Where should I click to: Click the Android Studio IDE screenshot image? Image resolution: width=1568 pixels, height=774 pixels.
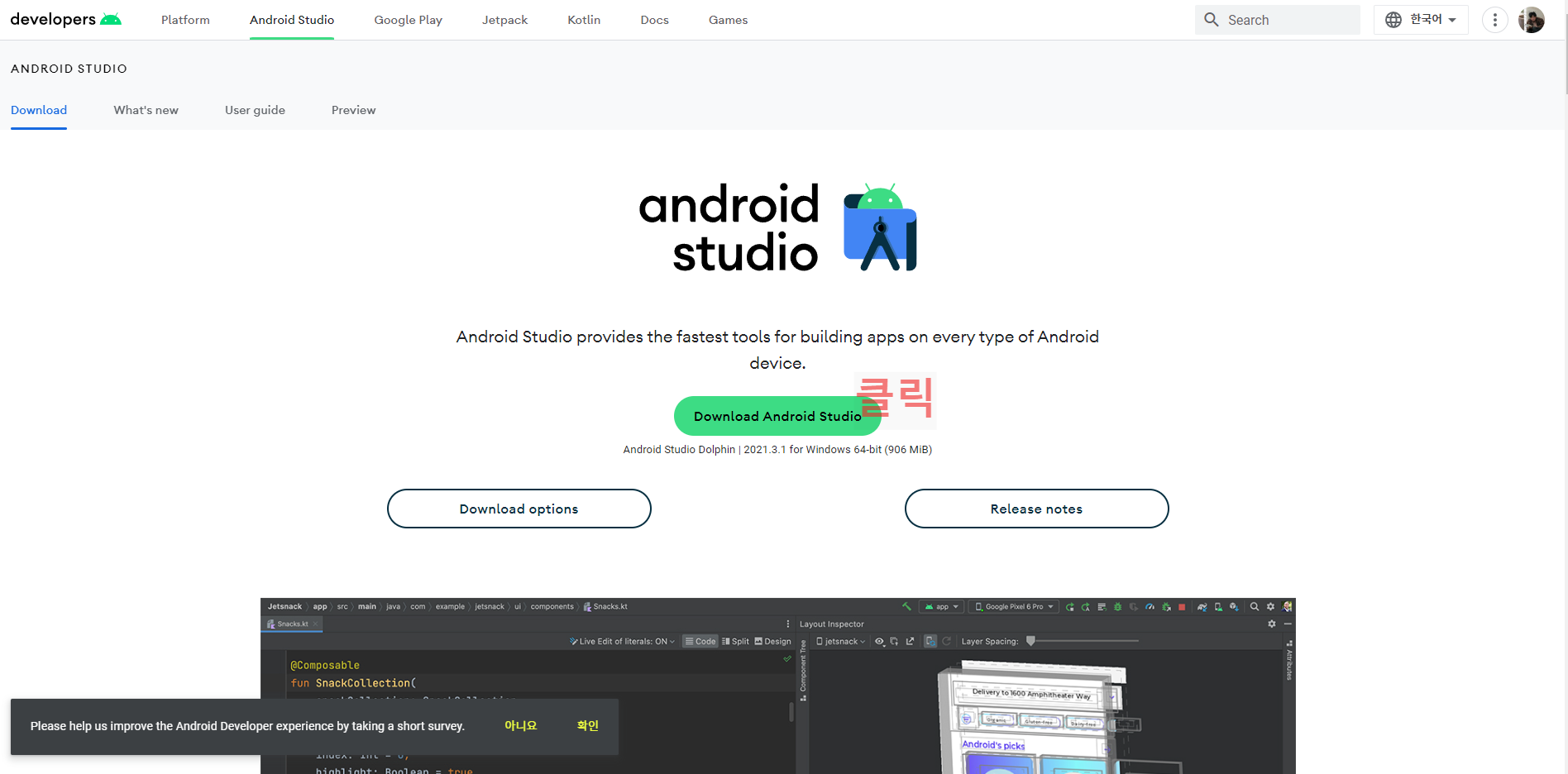777,686
